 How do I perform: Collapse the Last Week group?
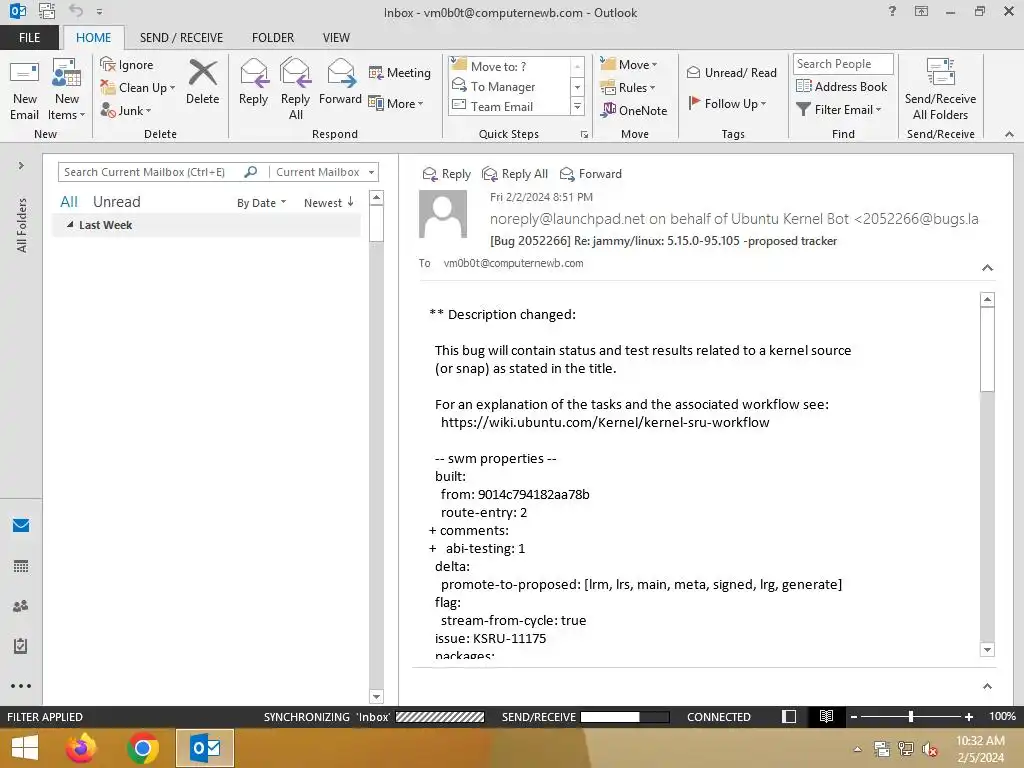click(x=70, y=225)
